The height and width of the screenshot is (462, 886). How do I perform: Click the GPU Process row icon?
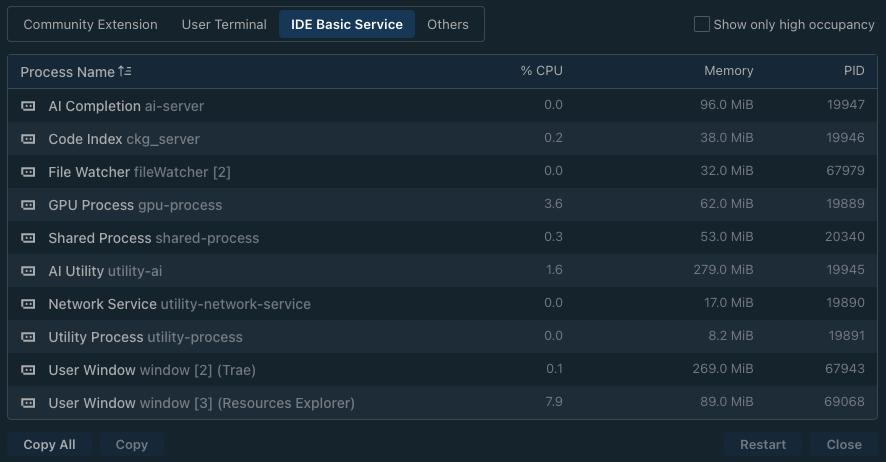click(28, 205)
